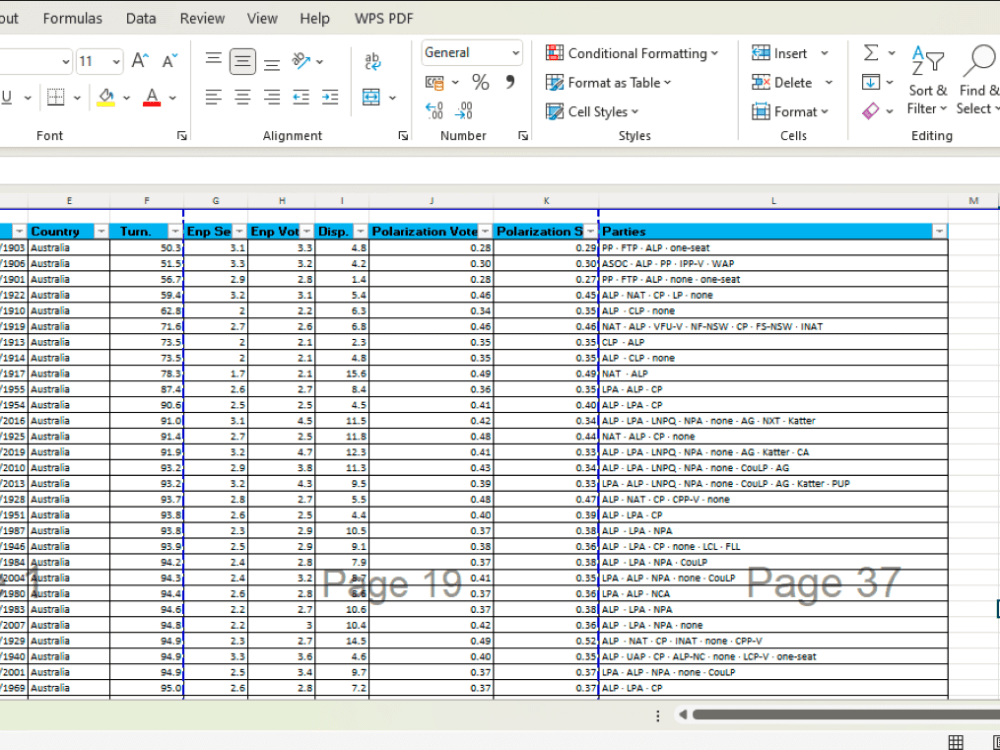Viewport: 1000px width, 750px height.
Task: Launch the Alignment settings dialog
Action: tap(403, 136)
